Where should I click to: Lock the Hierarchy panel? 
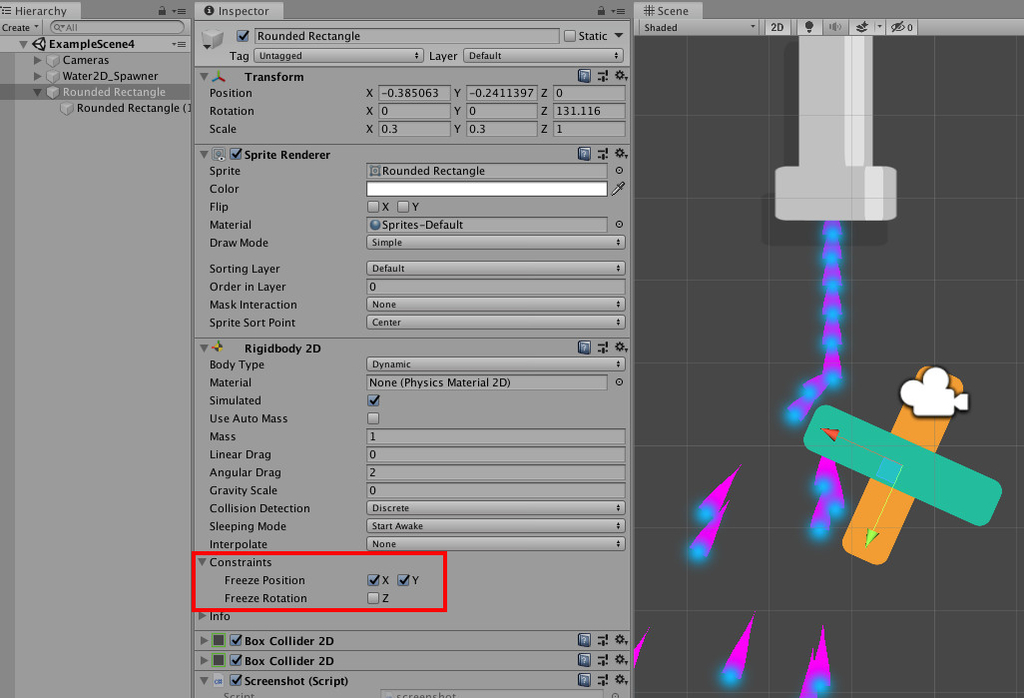[x=162, y=10]
